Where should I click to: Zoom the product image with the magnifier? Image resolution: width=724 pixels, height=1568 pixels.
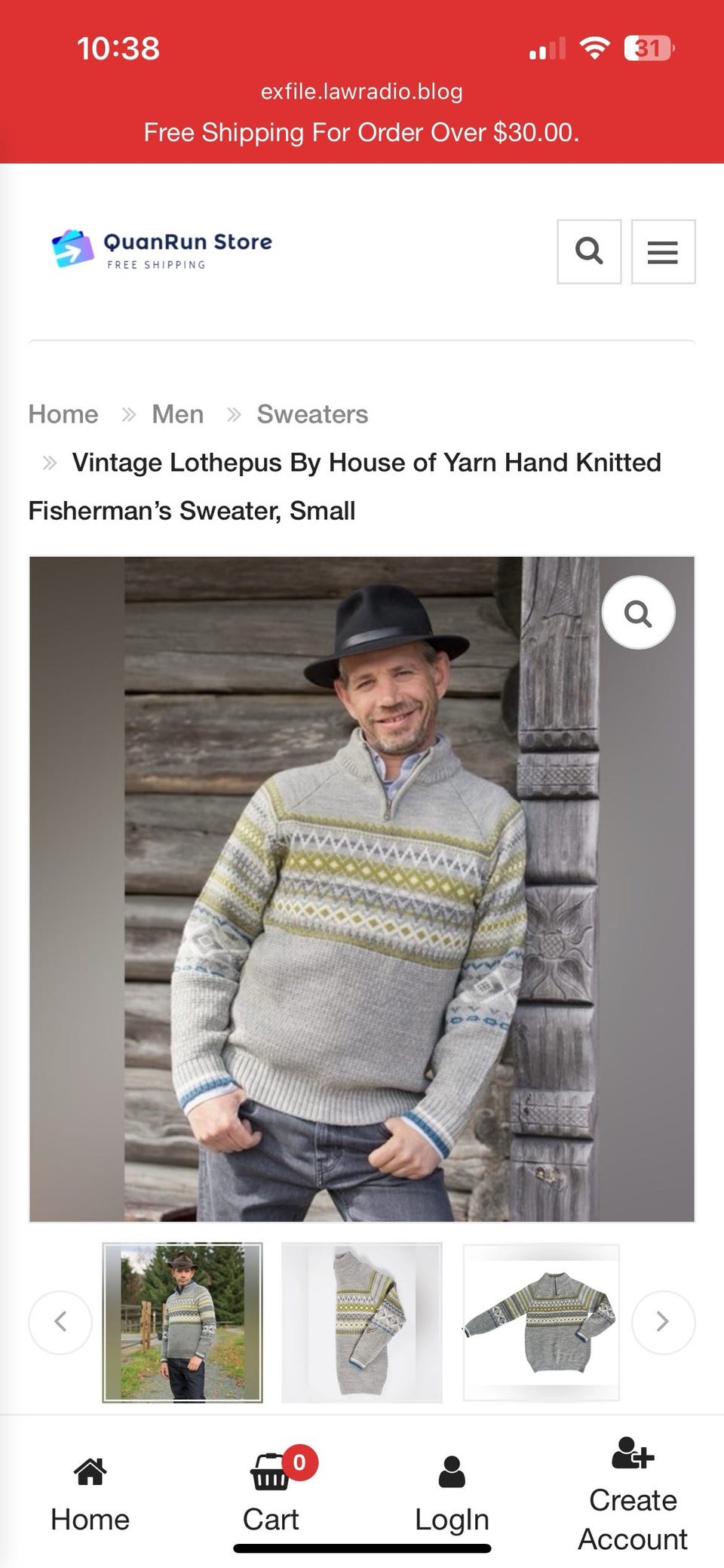coord(638,613)
